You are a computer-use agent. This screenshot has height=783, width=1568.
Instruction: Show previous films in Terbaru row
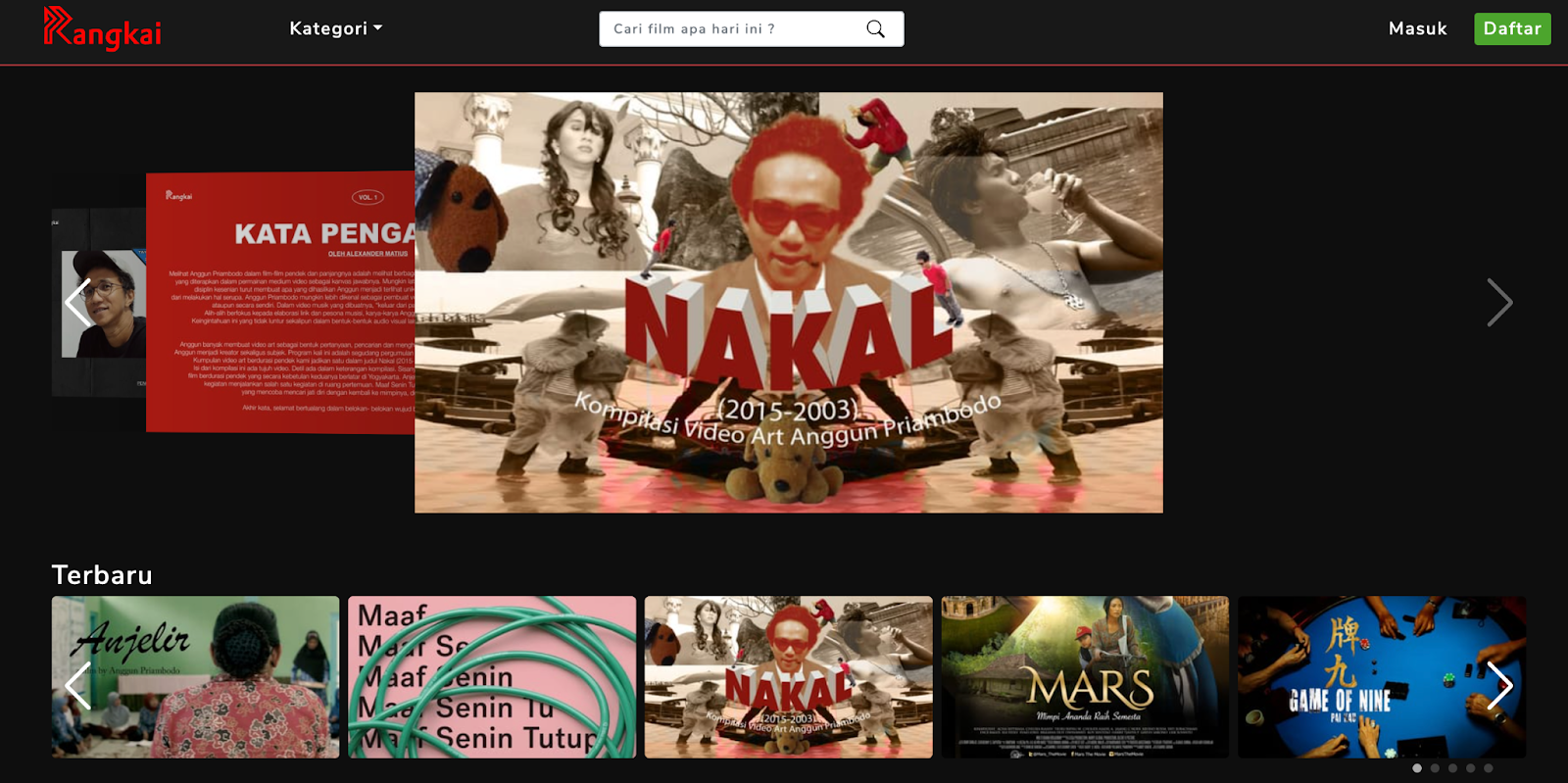tap(77, 685)
